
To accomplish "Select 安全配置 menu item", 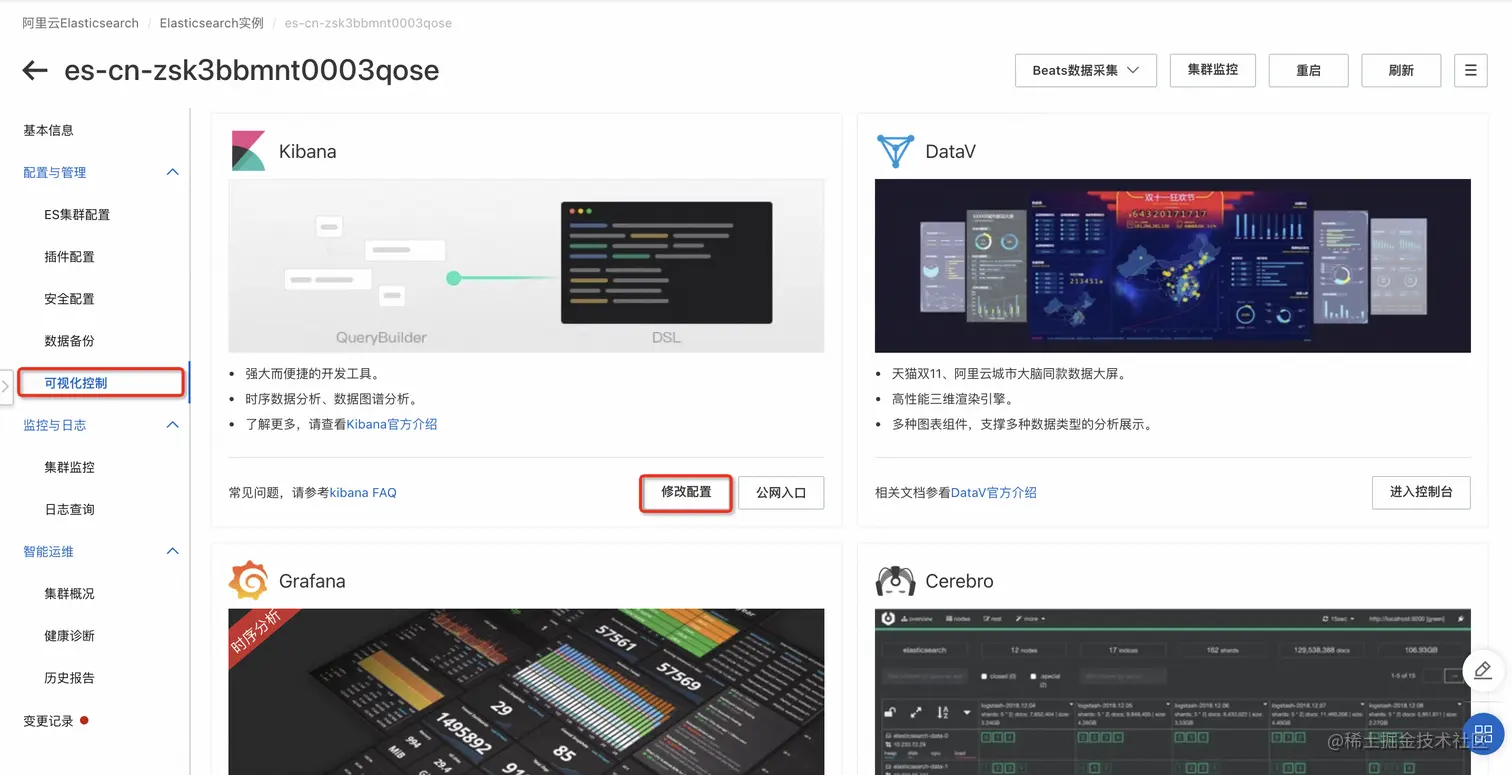I will [69, 298].
